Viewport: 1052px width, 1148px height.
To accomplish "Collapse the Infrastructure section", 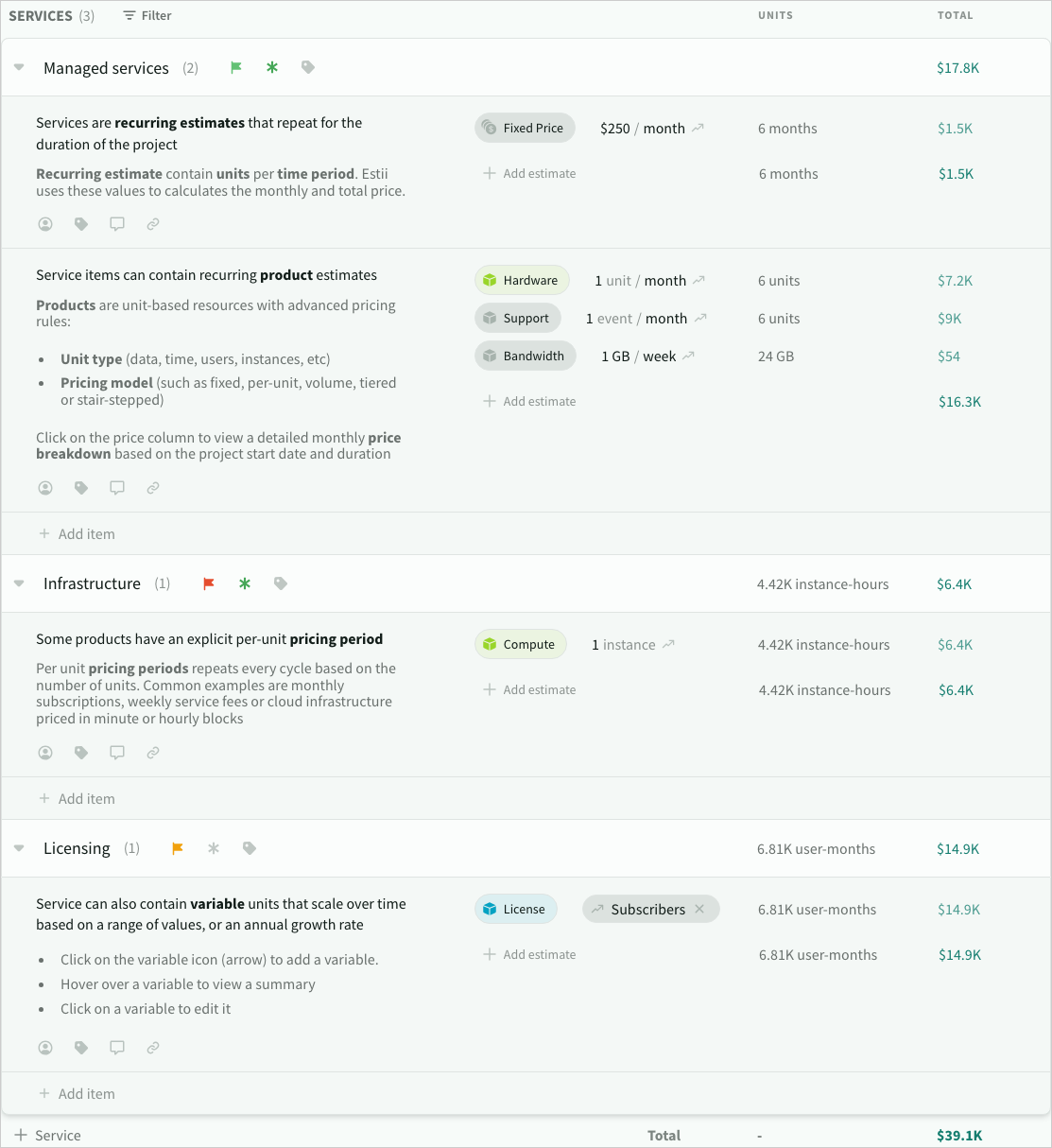I will click(19, 583).
